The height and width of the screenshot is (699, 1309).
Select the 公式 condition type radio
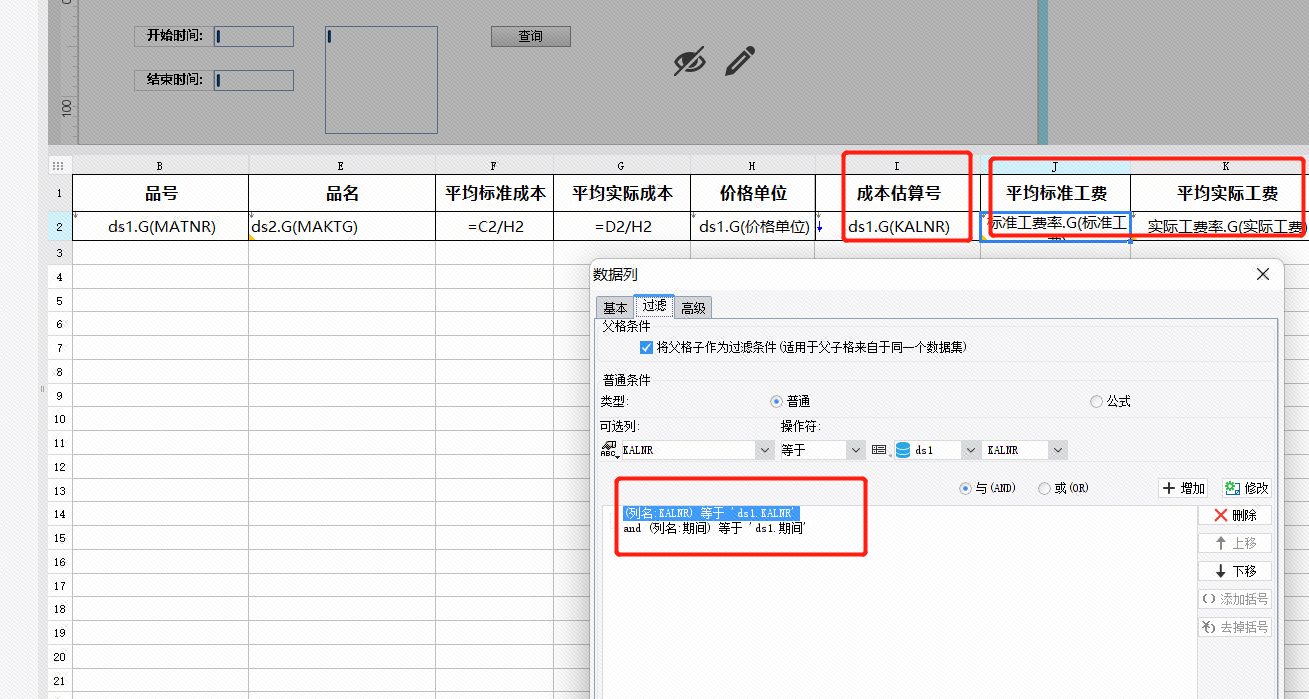click(1097, 401)
